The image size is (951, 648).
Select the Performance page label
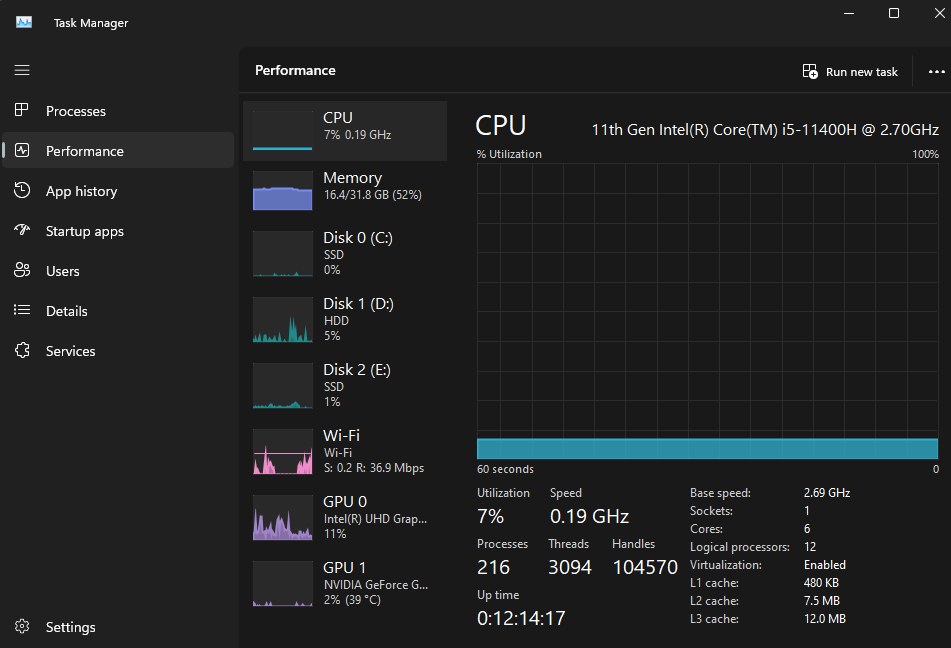coord(85,151)
